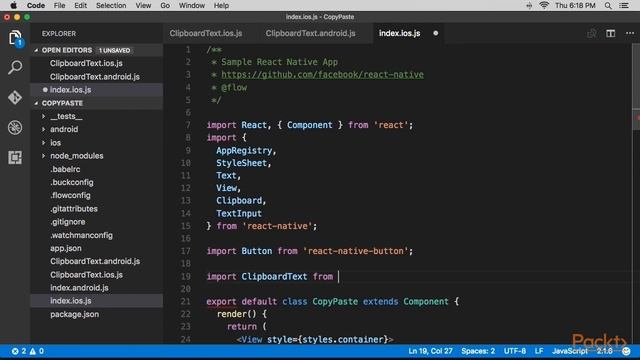Switch to ClipboardText.ios.js tab
The image size is (640, 360).
[206, 33]
